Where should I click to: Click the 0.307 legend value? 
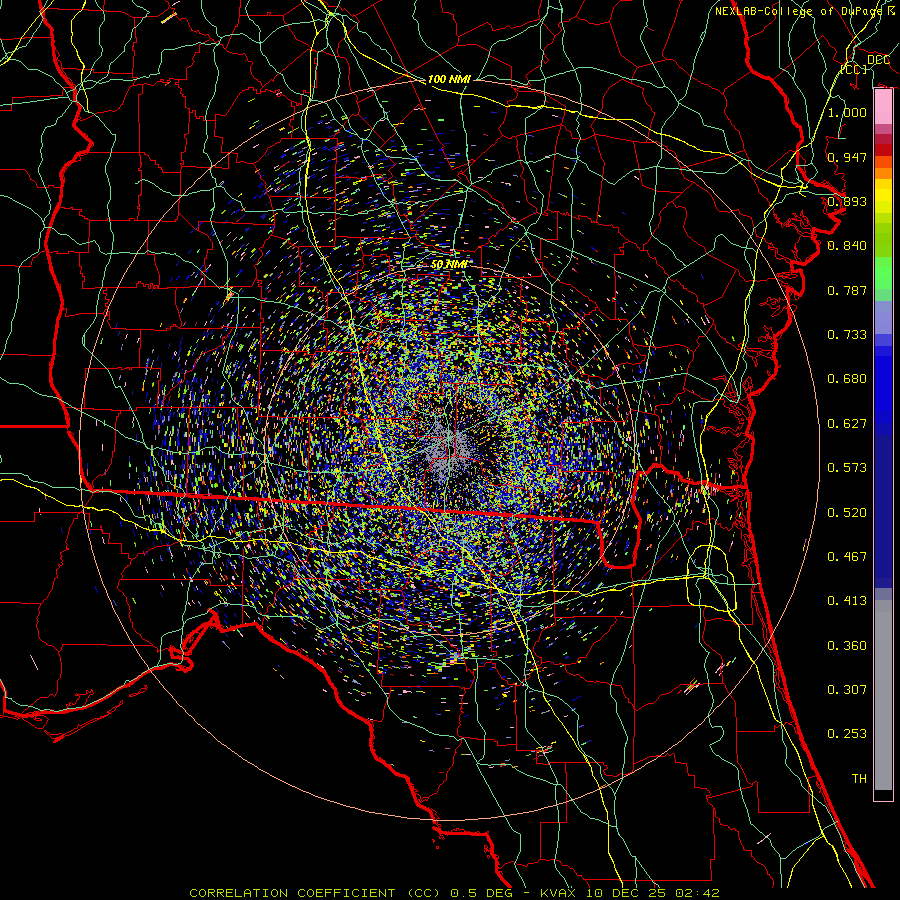[x=847, y=690]
